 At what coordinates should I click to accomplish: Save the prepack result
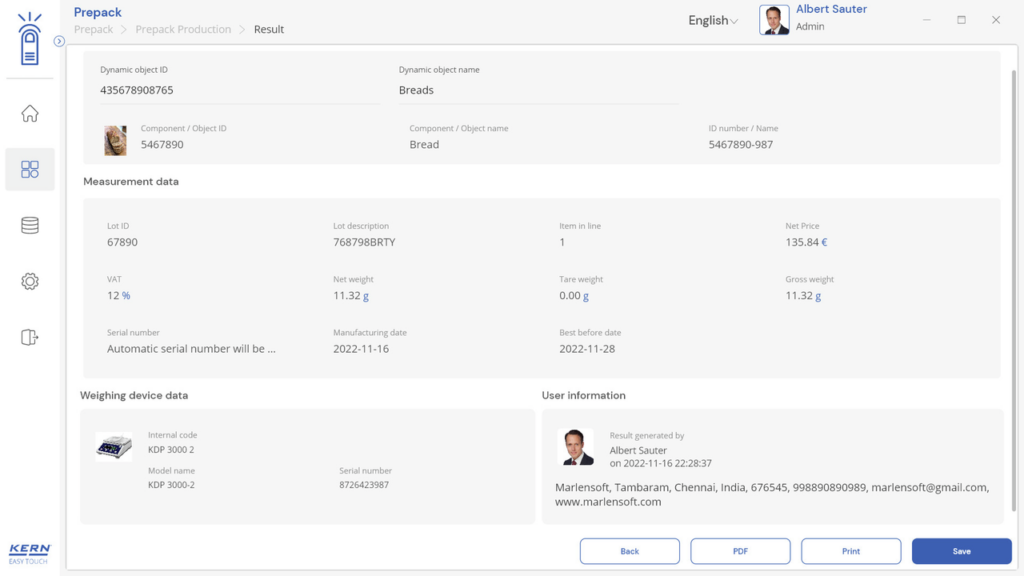coord(961,551)
